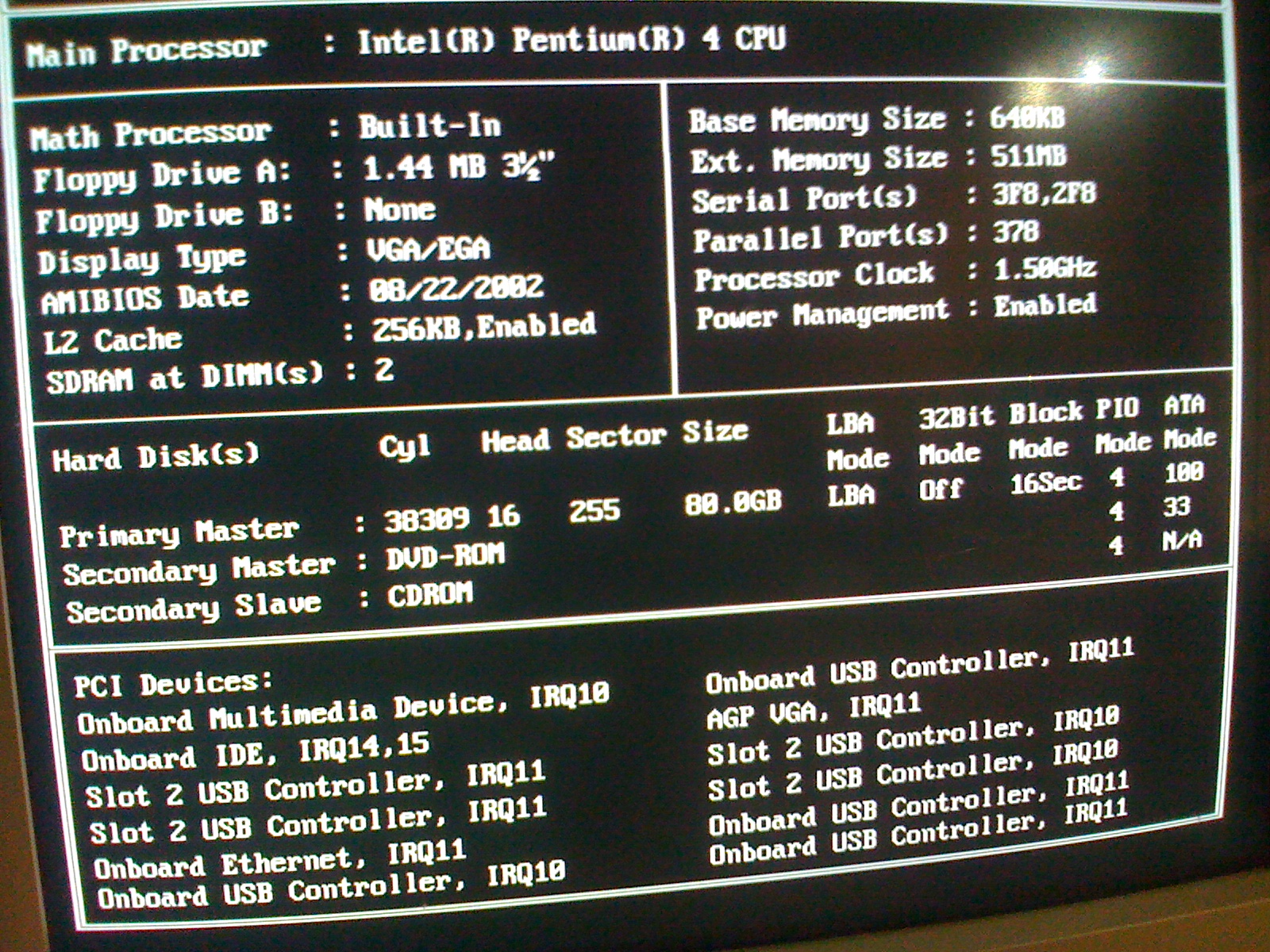Select the "511MB" extended memory value
Image resolution: width=1270 pixels, height=952 pixels.
(1029, 156)
